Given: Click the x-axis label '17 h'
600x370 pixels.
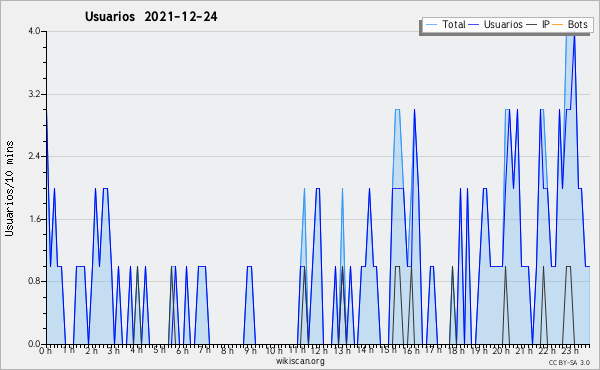Looking at the screenshot, I should tap(433, 351).
